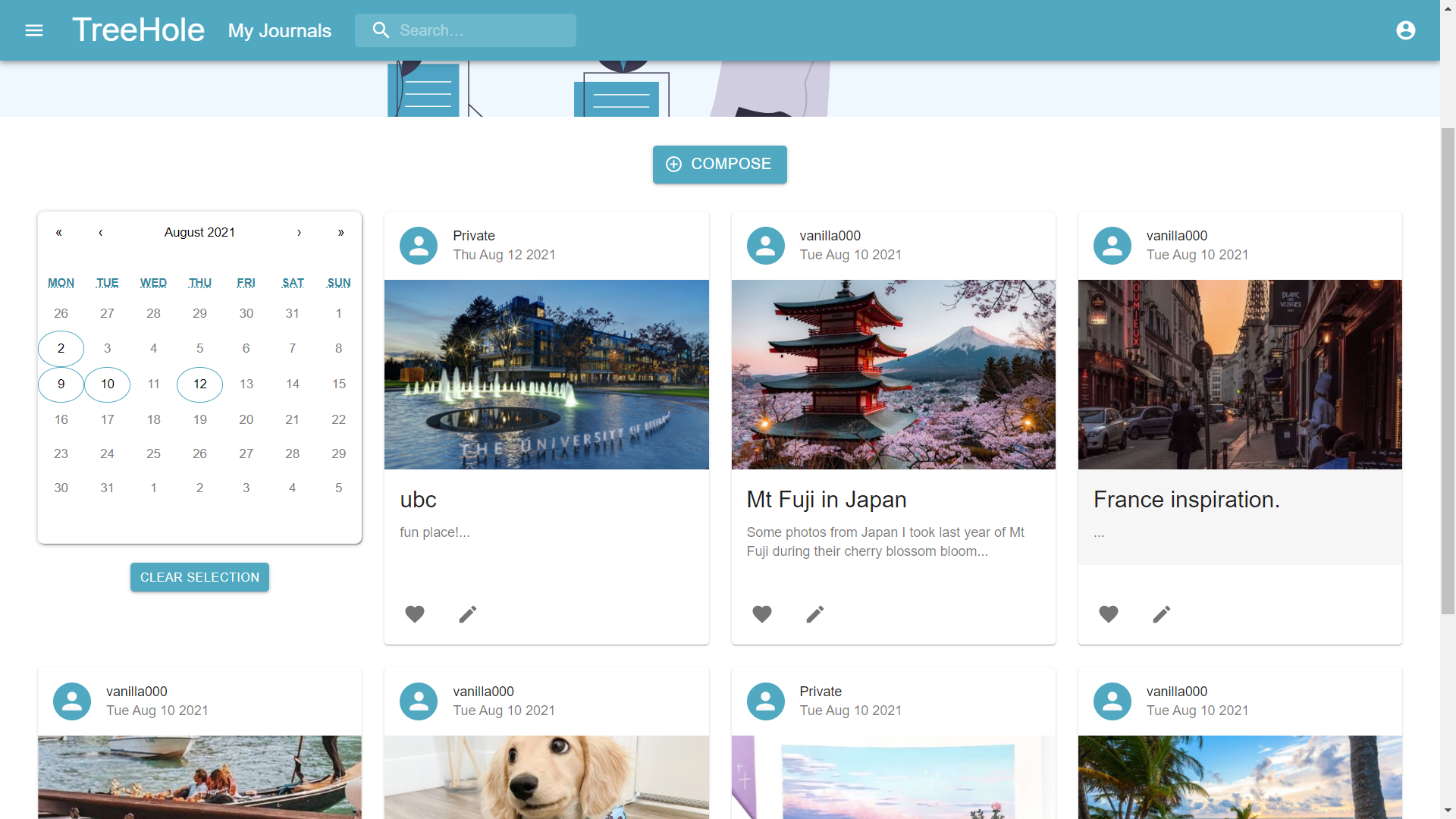The height and width of the screenshot is (819, 1456).
Task: Like the Mt Fuji in Japan journal
Action: pyautogui.click(x=761, y=614)
